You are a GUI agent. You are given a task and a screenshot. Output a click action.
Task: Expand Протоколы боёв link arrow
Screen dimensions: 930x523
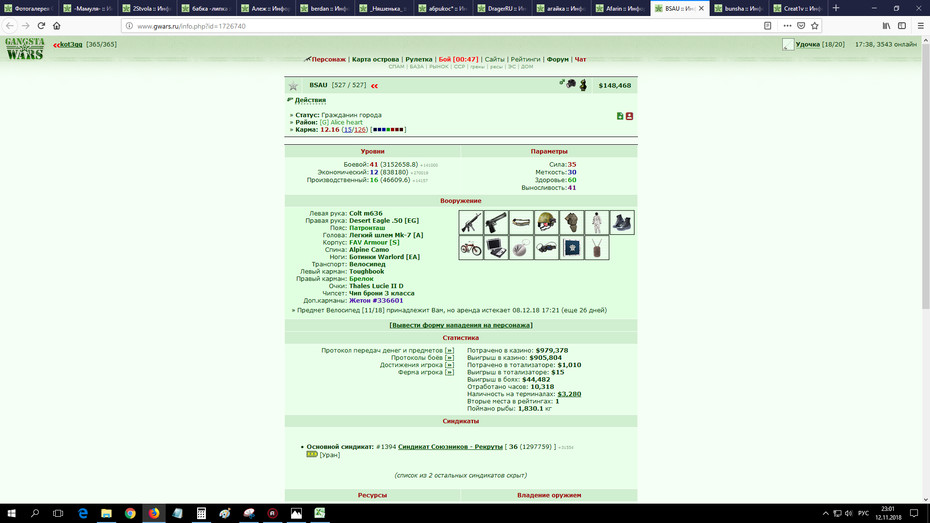(x=449, y=358)
